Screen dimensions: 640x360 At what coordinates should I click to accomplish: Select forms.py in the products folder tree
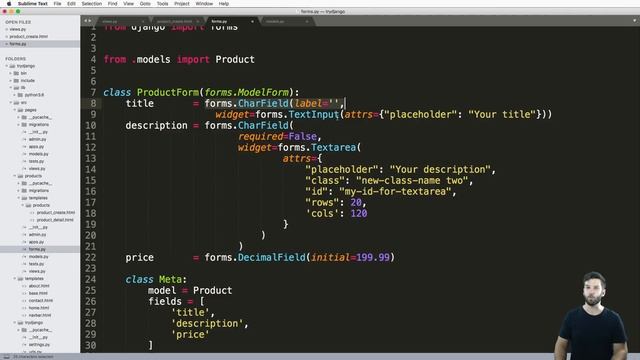click(37, 249)
